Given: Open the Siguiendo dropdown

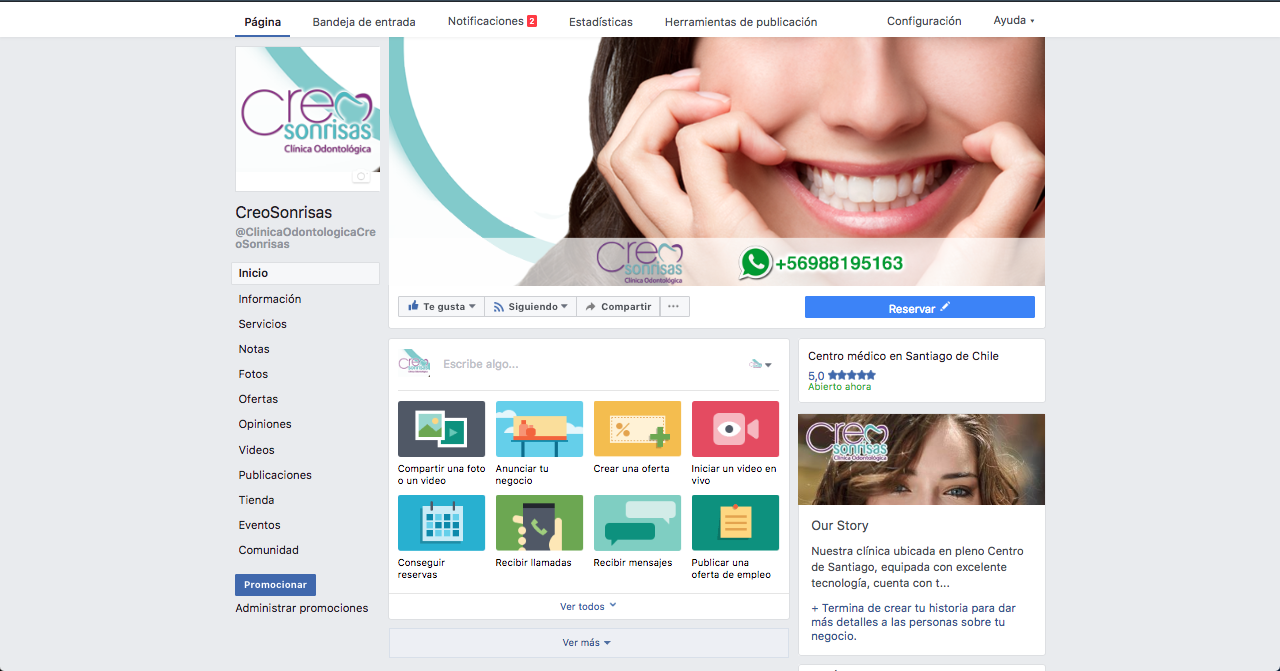Looking at the screenshot, I should pyautogui.click(x=530, y=307).
